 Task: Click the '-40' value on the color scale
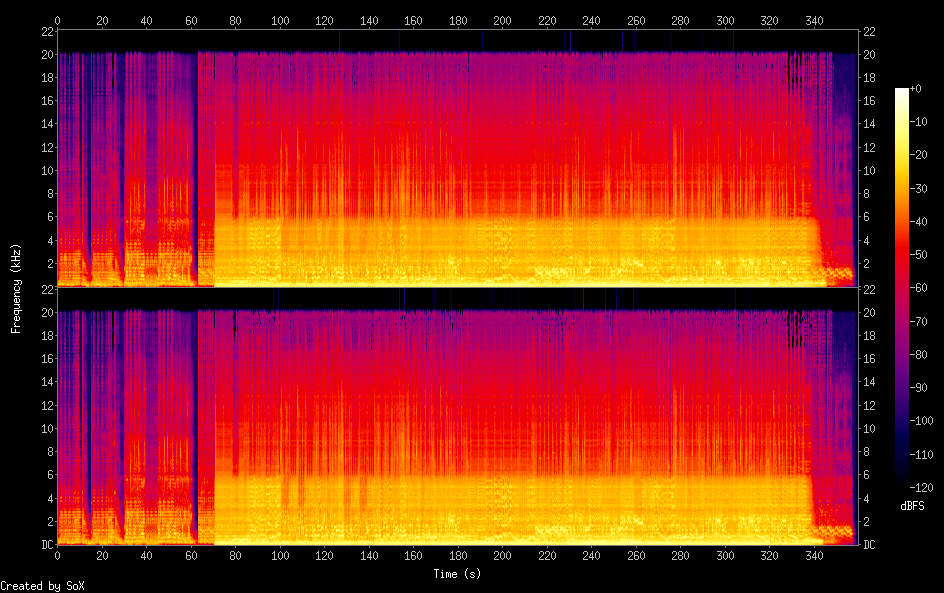(918, 222)
